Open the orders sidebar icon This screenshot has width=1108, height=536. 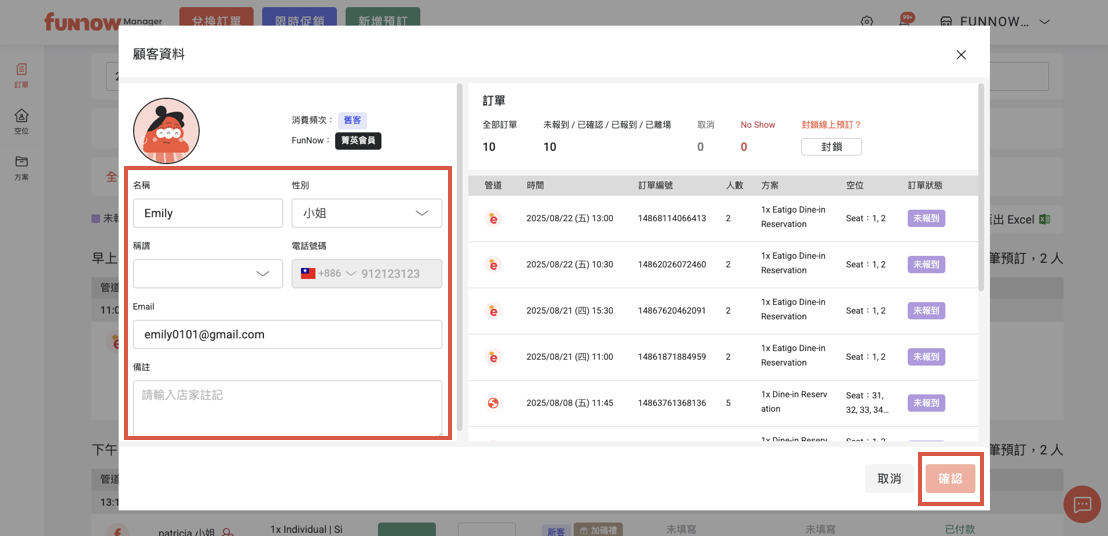[21, 75]
